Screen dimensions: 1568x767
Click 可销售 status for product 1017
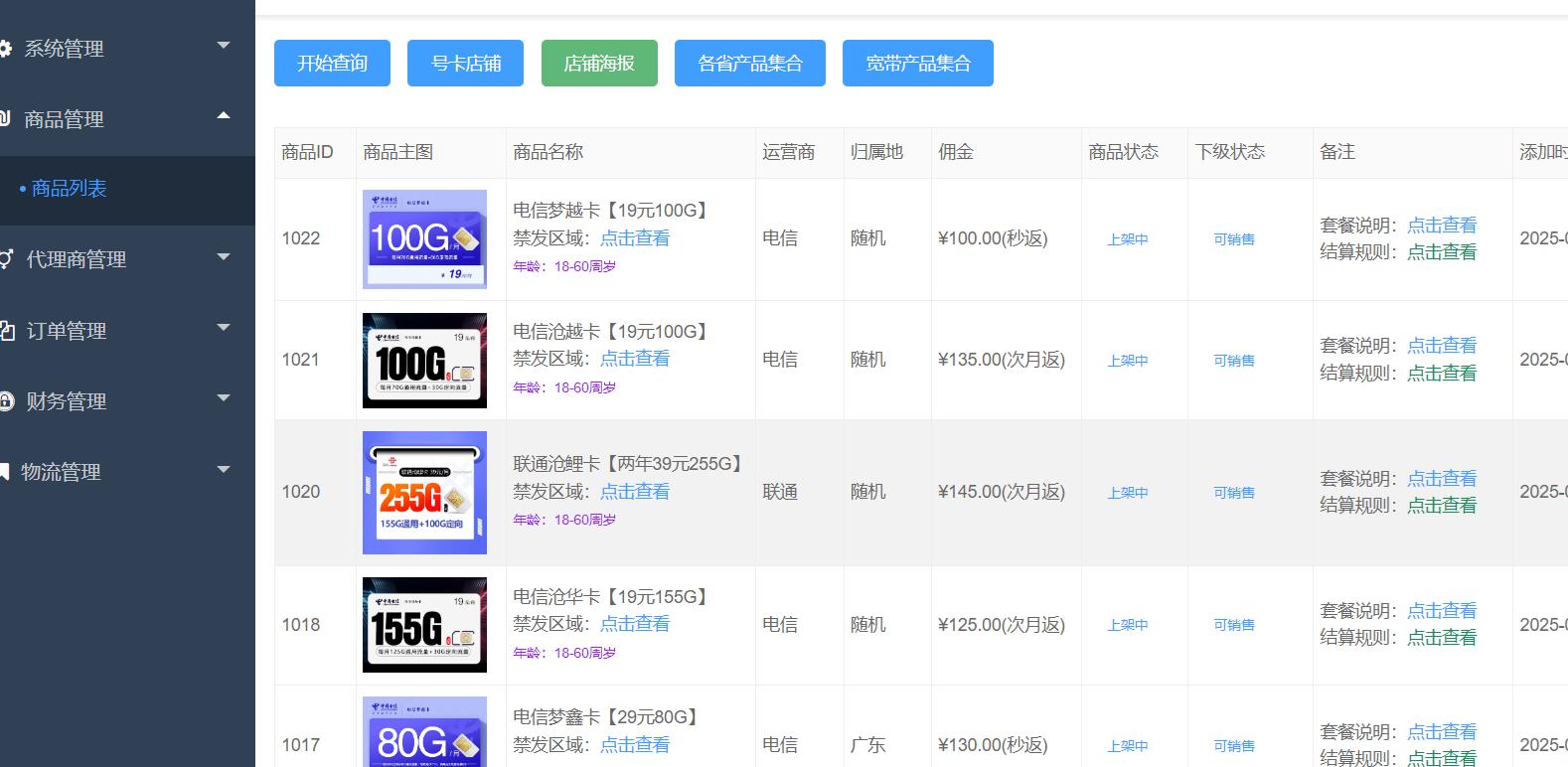(x=1234, y=746)
